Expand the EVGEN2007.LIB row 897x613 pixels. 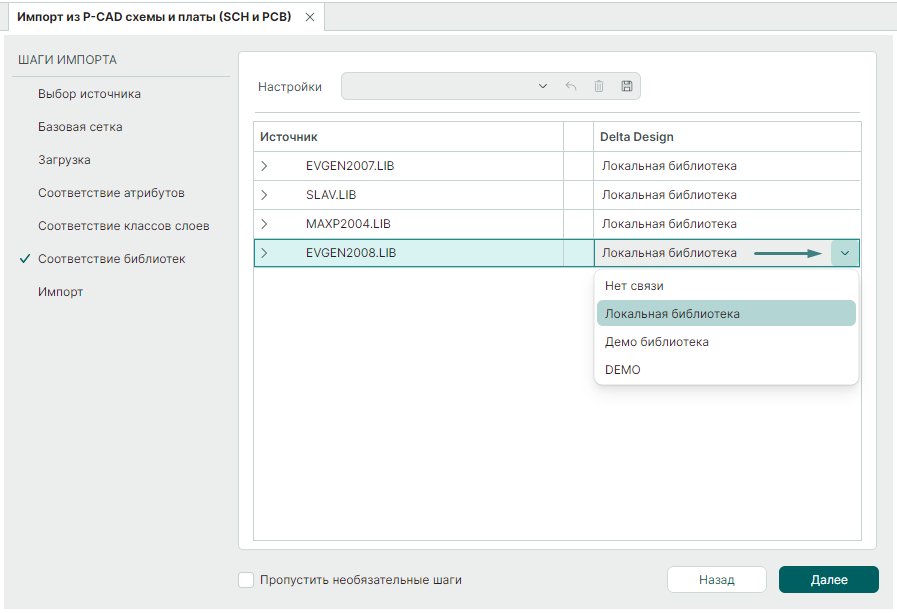pyautogui.click(x=264, y=166)
